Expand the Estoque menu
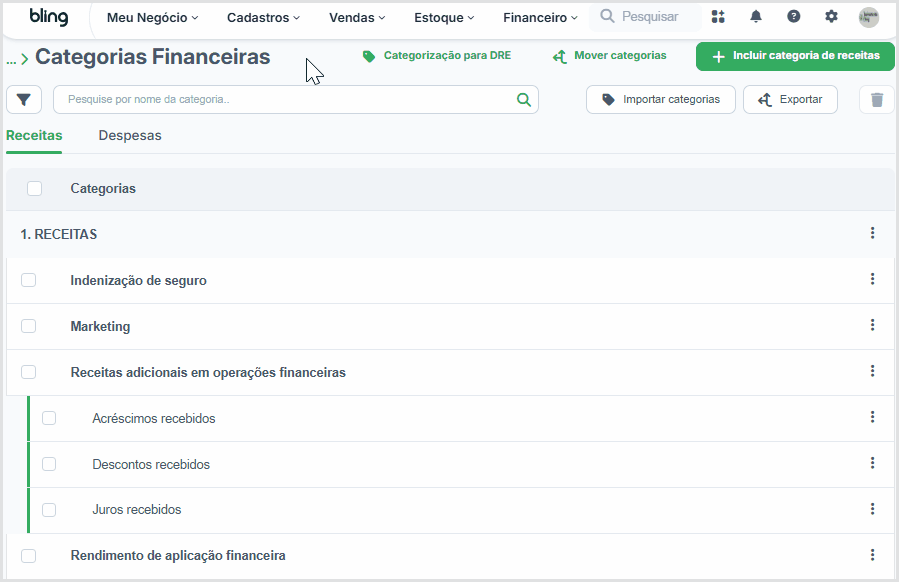Image resolution: width=899 pixels, height=582 pixels. pos(444,18)
